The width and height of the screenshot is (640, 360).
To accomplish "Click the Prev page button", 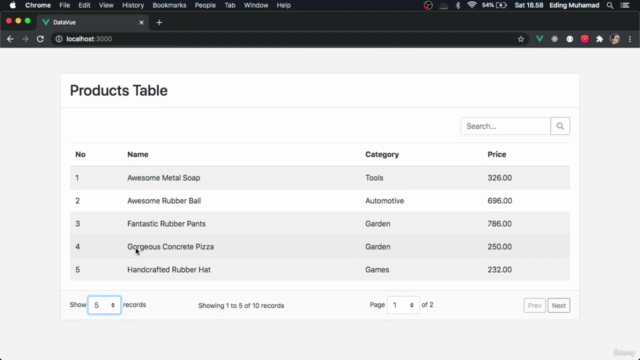I will tap(534, 305).
